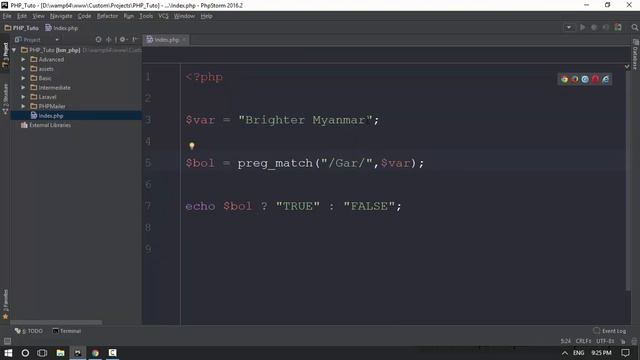Select index.php in the project tree
The height and width of the screenshot is (360, 640).
click(x=76, y=116)
